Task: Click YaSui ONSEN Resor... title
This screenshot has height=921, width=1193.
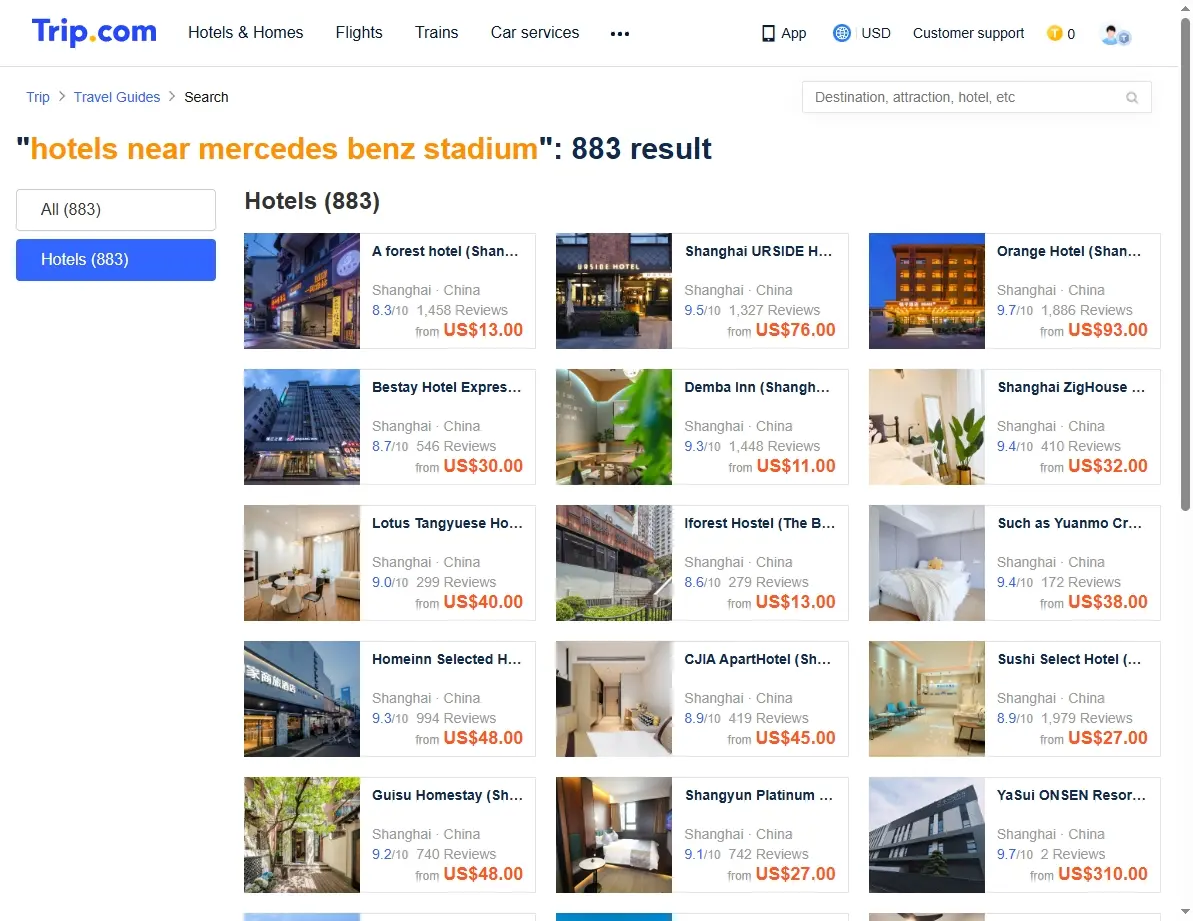Action: (x=1071, y=796)
